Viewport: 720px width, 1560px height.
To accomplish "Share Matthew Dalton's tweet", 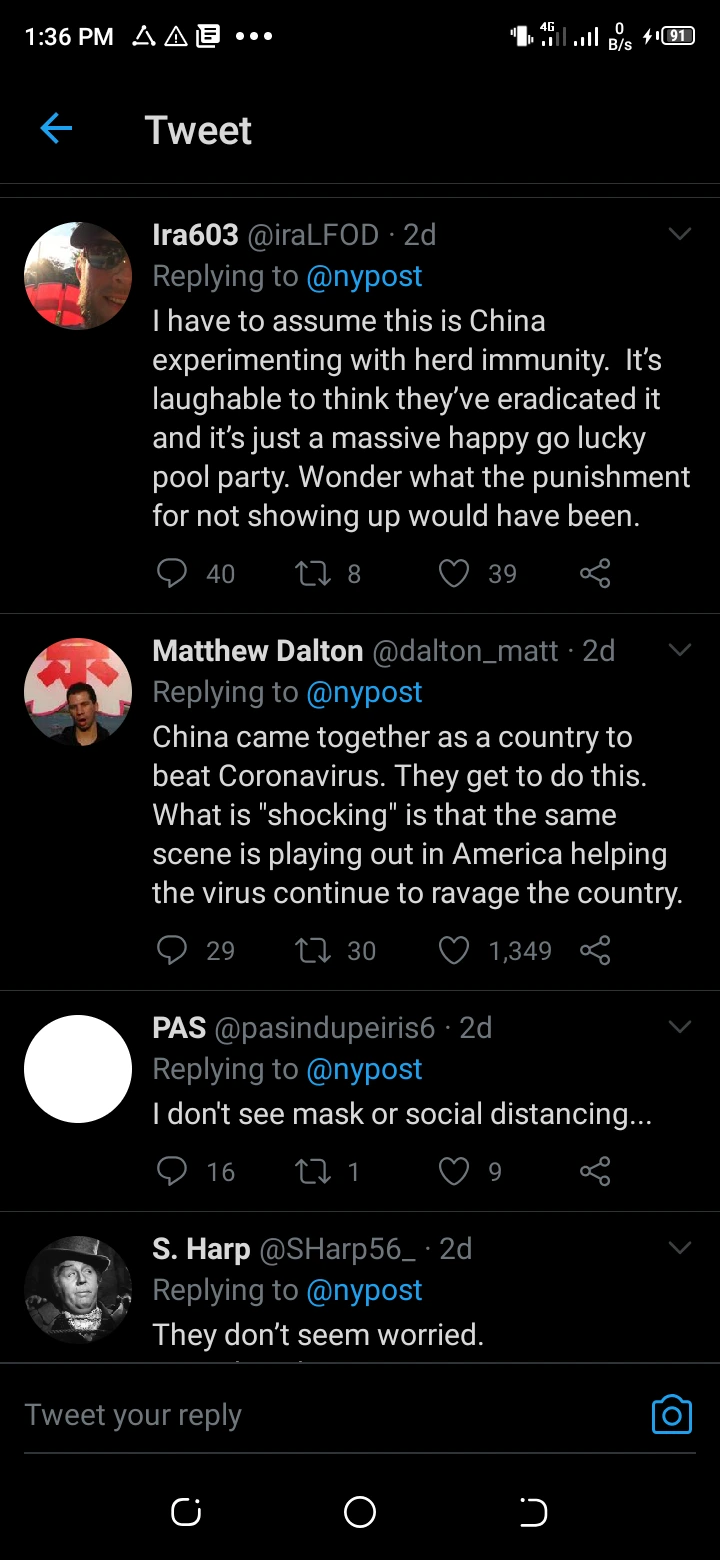I will pyautogui.click(x=595, y=950).
